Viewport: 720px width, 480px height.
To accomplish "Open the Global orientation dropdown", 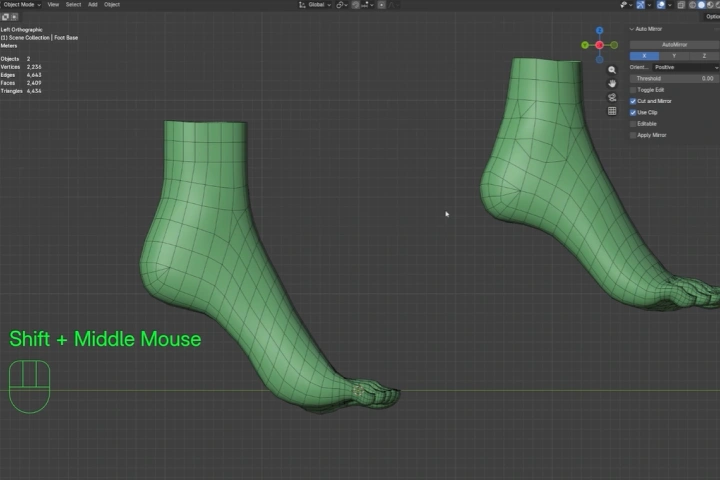I will tap(320, 5).
